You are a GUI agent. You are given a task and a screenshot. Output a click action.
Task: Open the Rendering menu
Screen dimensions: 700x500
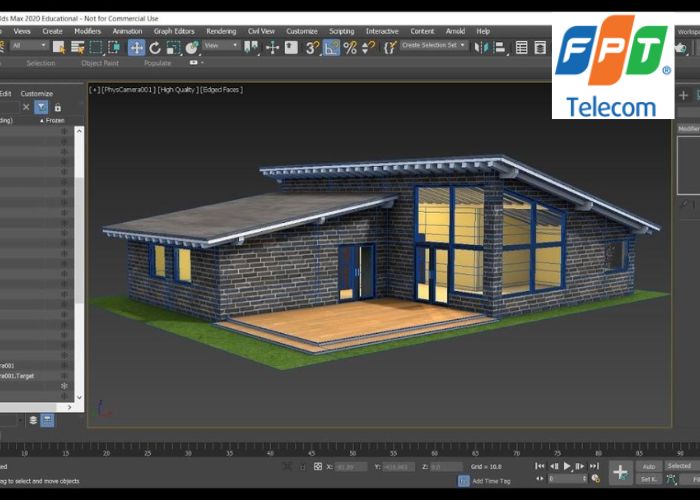tap(221, 31)
